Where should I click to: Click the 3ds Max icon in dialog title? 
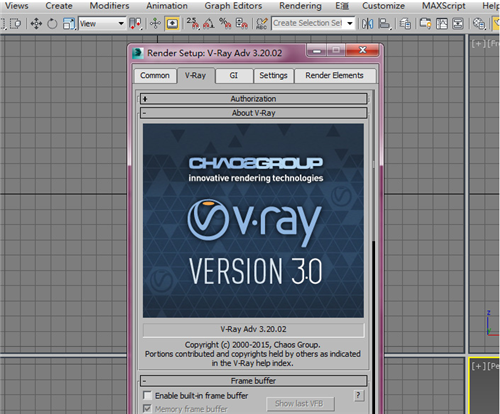138,53
